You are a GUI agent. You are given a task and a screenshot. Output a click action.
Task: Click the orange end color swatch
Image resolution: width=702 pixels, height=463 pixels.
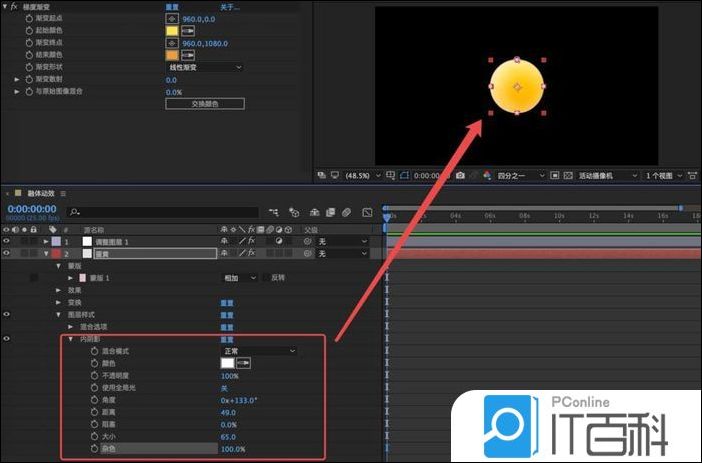coord(172,55)
